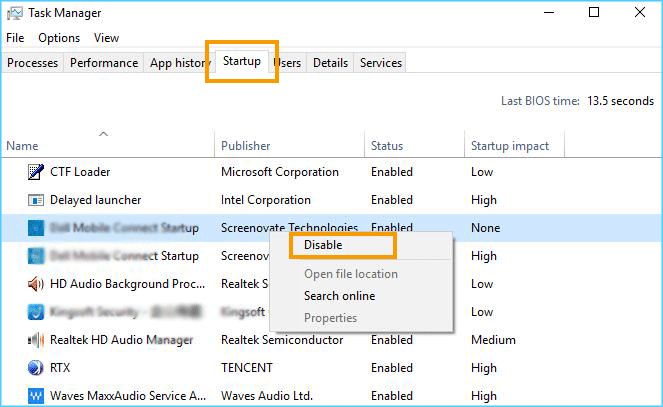
Task: Switch to the Processes tab
Action: tap(32, 63)
